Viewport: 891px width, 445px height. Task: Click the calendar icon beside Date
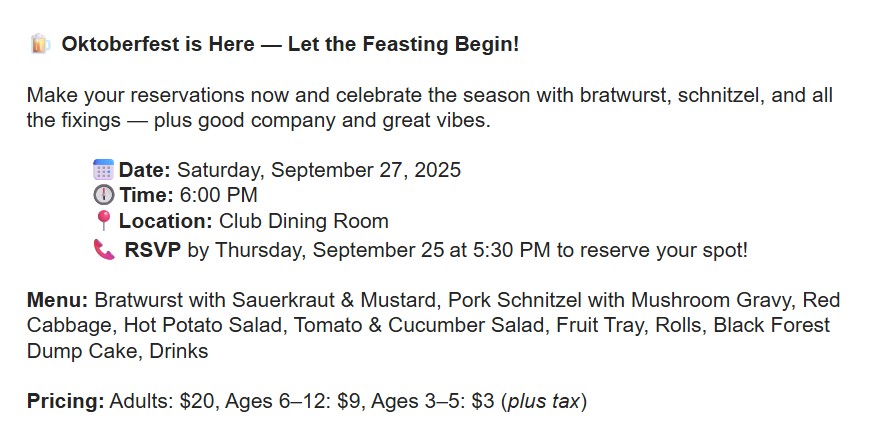point(103,169)
